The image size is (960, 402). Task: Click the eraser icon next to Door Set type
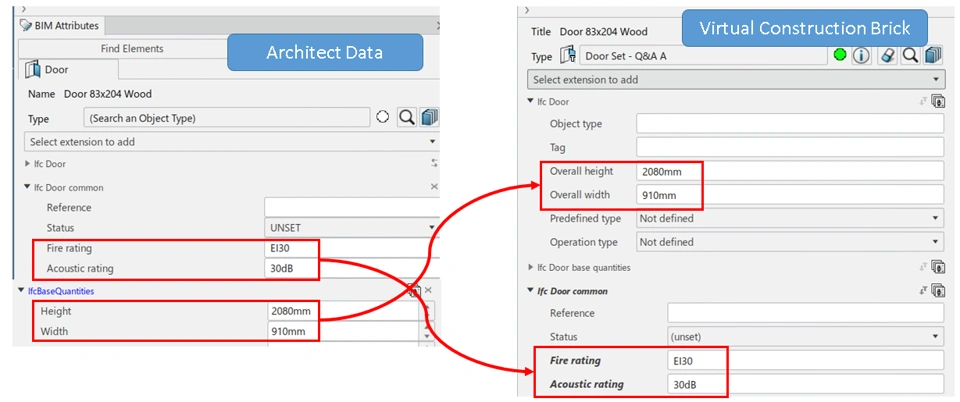click(887, 56)
